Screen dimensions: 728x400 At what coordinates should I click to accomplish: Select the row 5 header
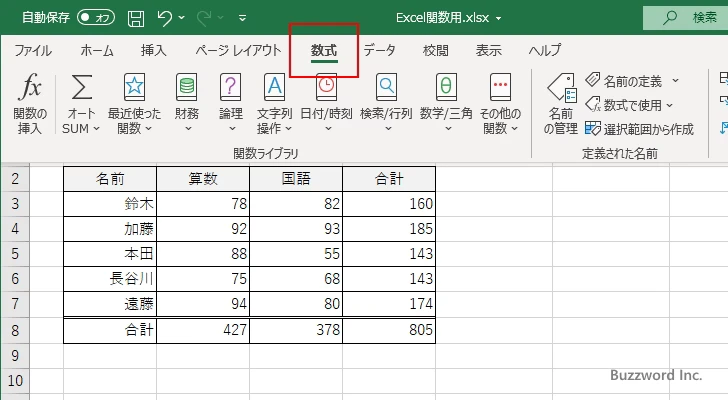(15, 254)
